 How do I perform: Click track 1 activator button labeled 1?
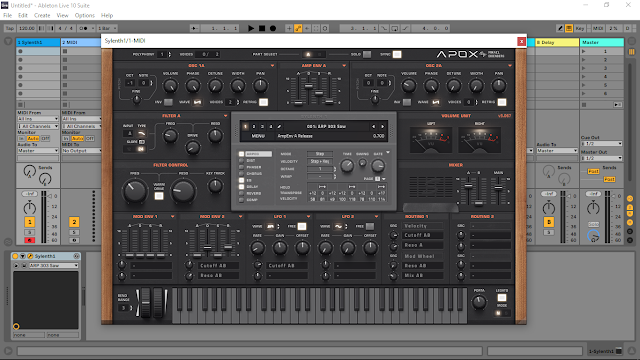point(29,222)
